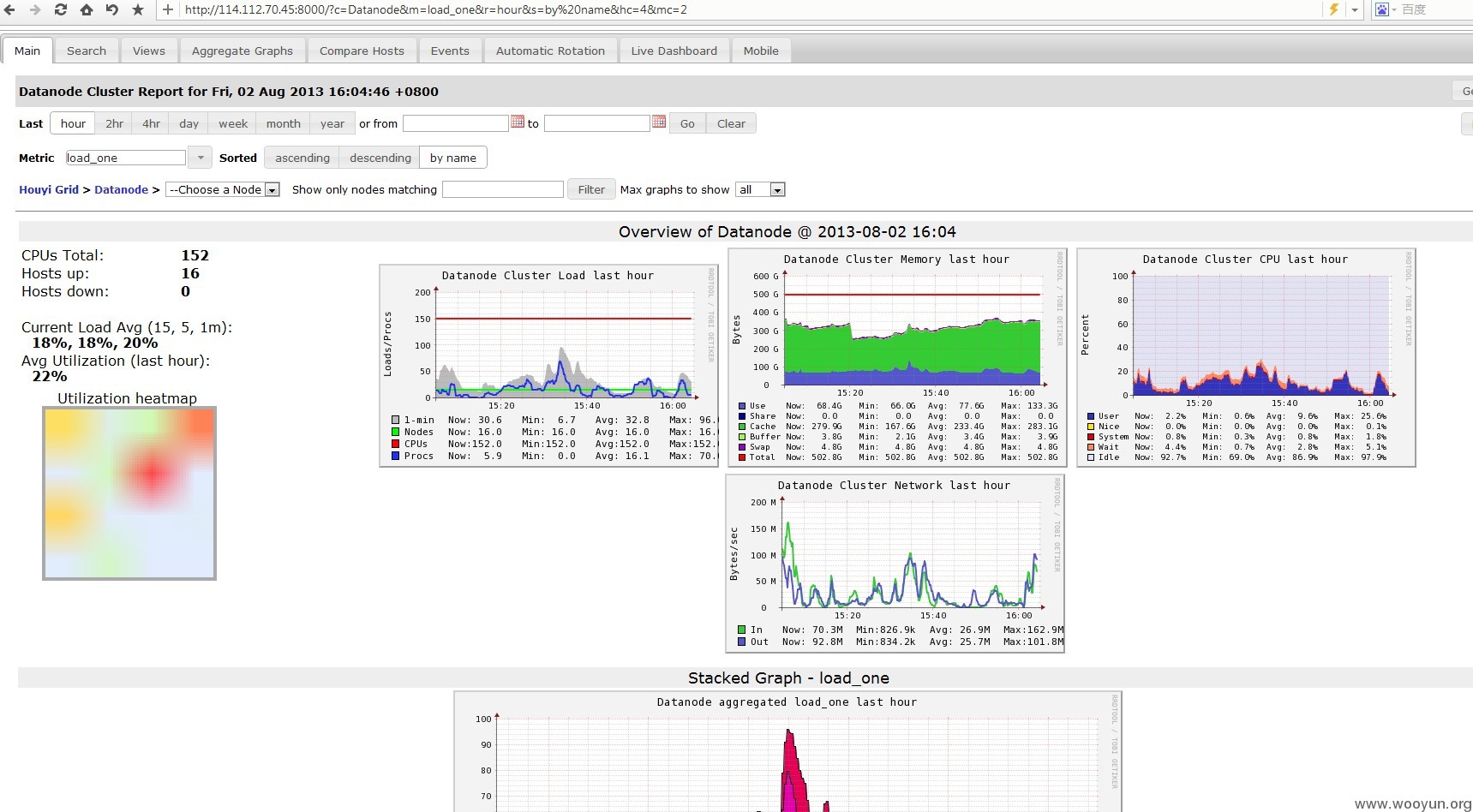Go to the browser home icon

coord(87,9)
